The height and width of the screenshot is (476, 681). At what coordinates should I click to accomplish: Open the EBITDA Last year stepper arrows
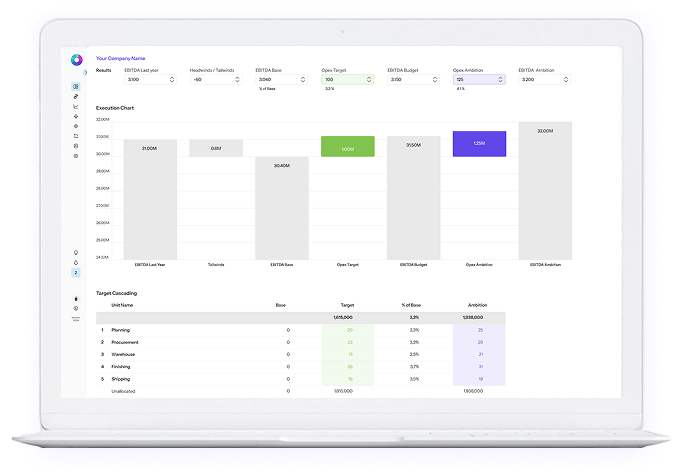(x=173, y=79)
